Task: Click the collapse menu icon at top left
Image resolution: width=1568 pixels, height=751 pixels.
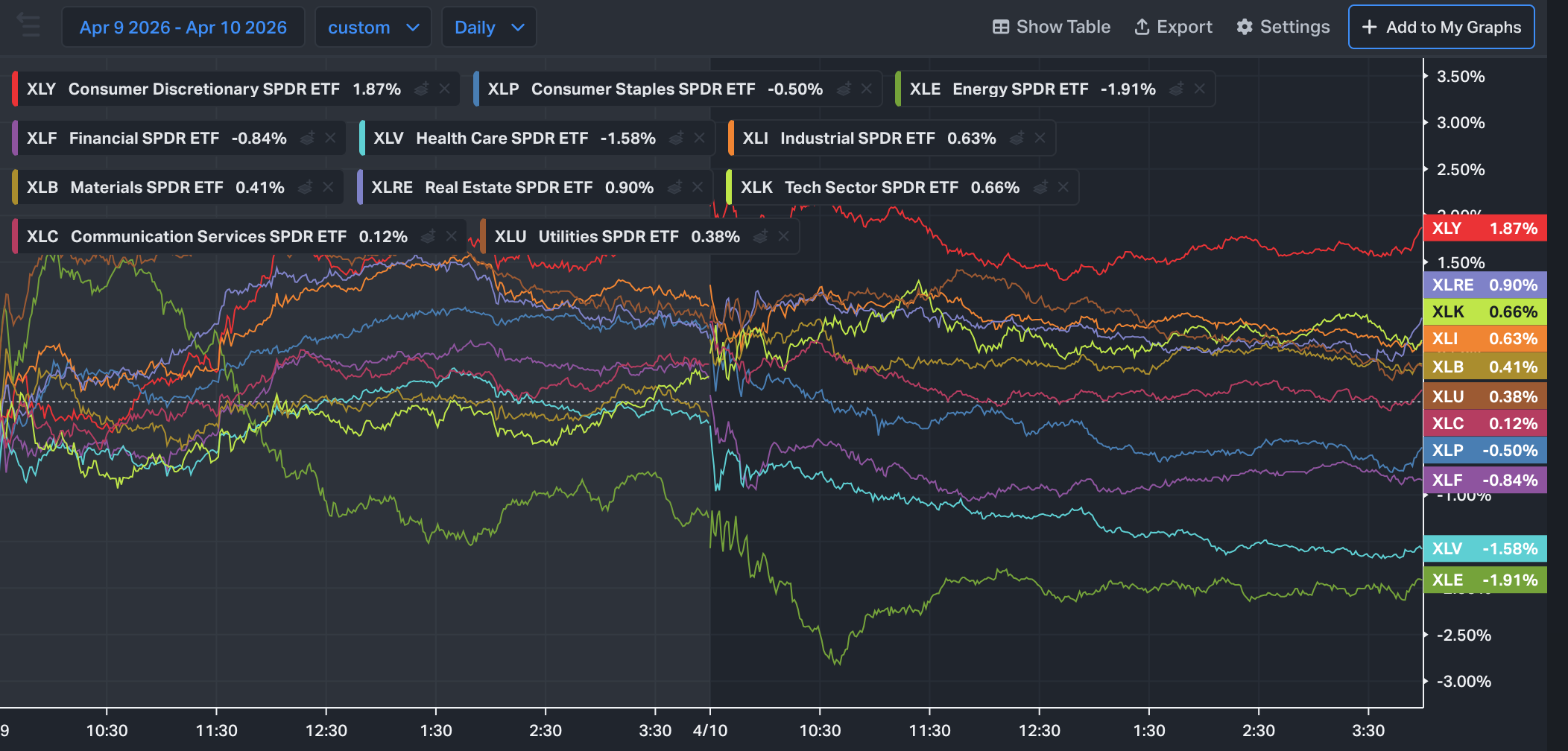Action: click(29, 25)
